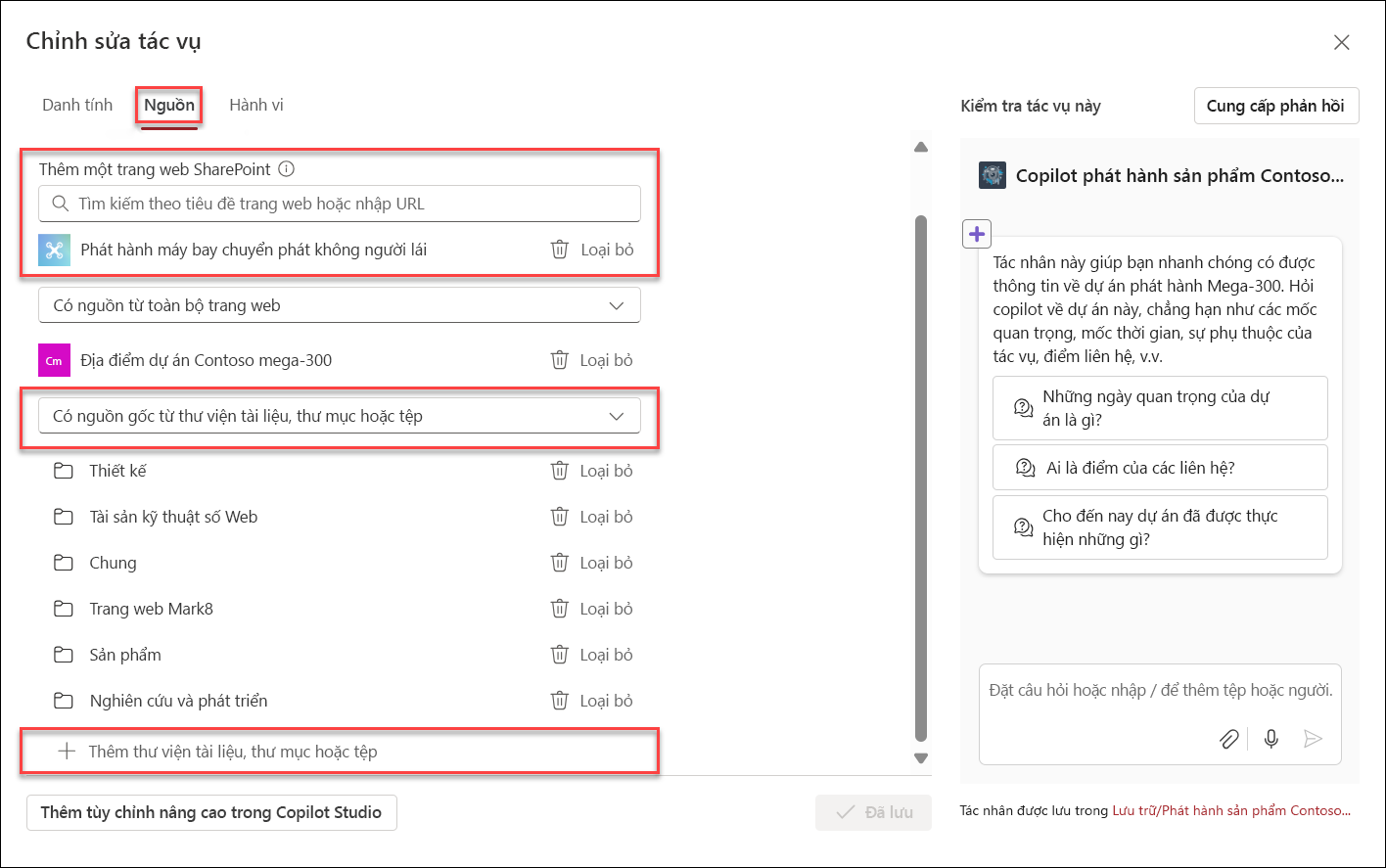Click the paperclip attach icon
Screen dimensions: 1386x868
click(1228, 739)
